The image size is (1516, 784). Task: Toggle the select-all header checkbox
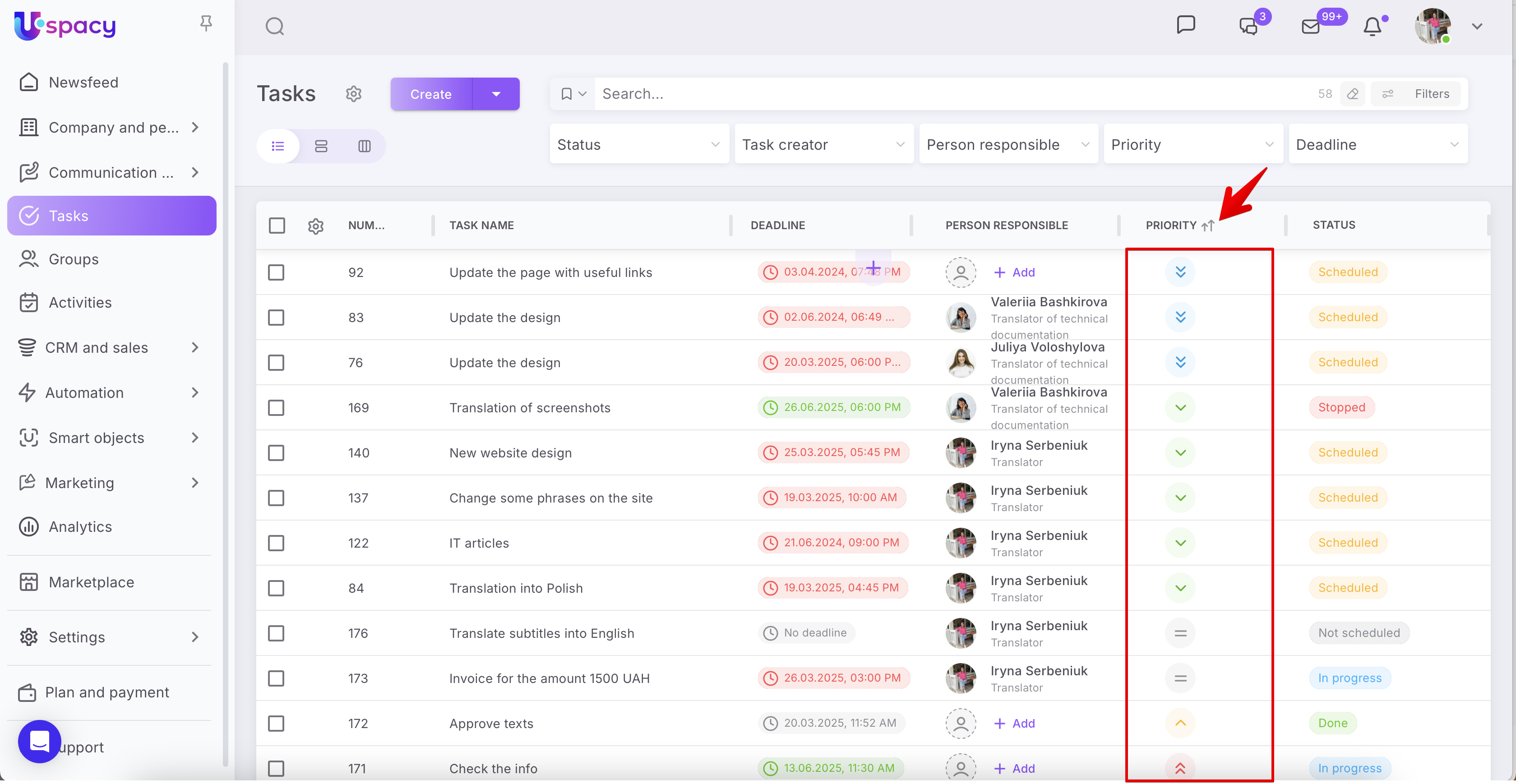tap(277, 226)
